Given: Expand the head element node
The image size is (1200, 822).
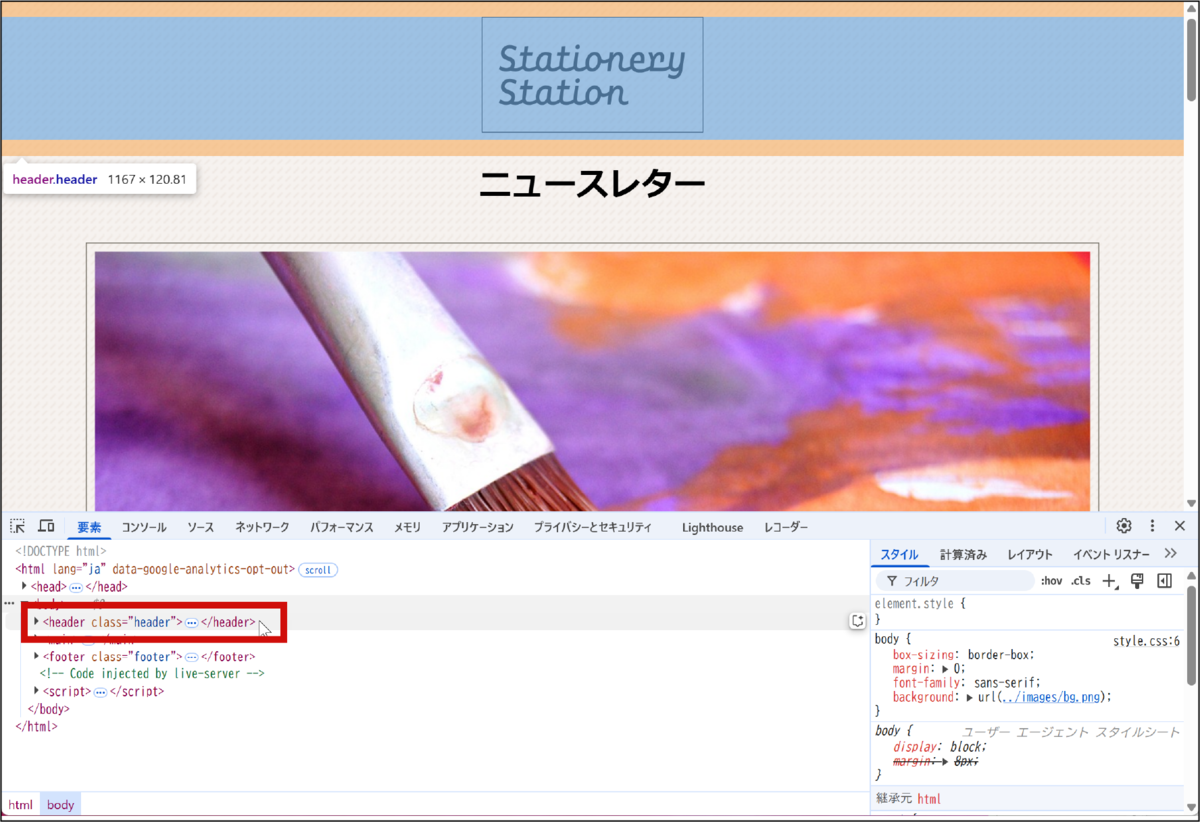Looking at the screenshot, I should click(x=25, y=586).
